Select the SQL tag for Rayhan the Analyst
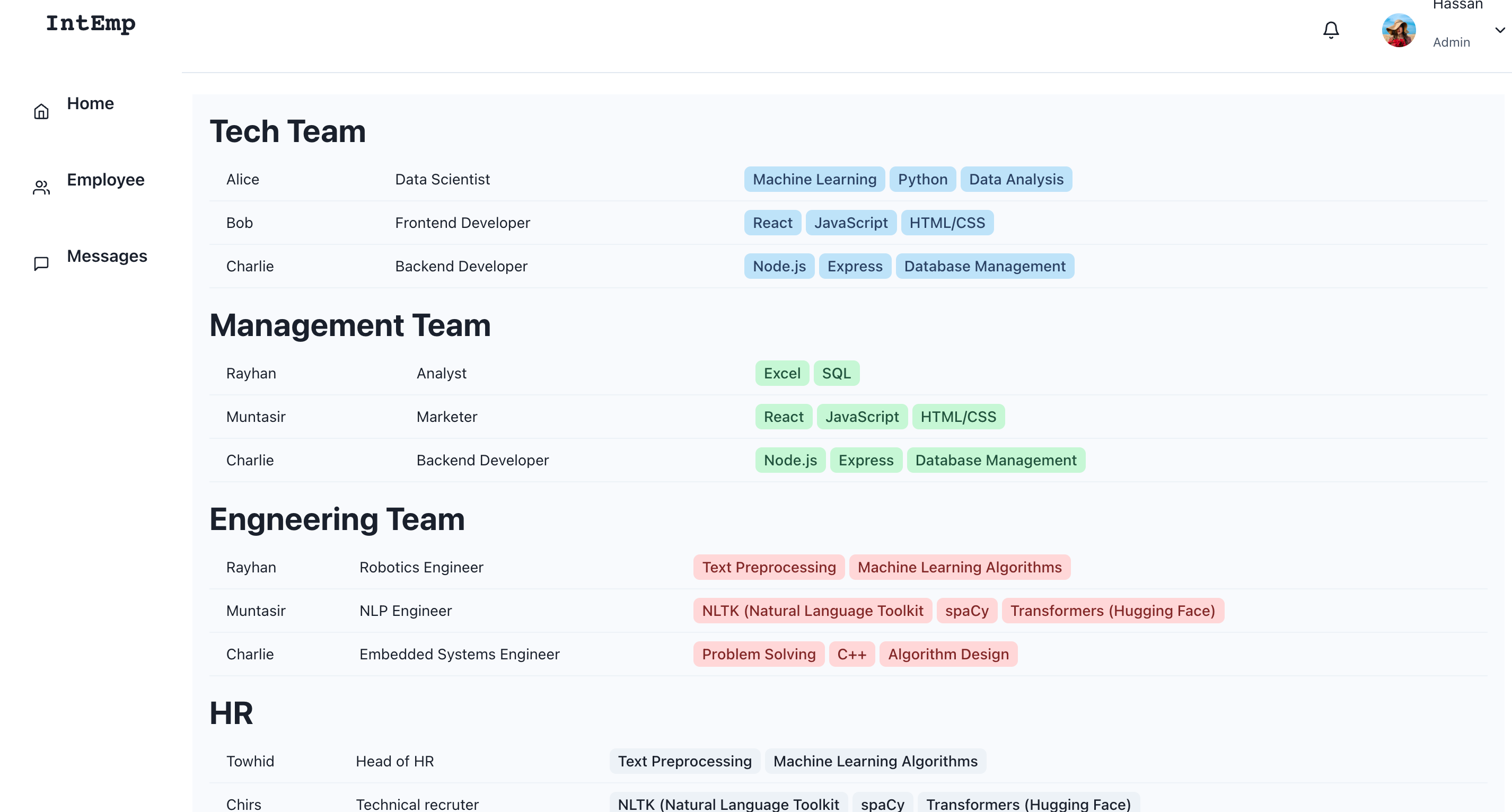This screenshot has height=812, width=1512. click(x=837, y=373)
